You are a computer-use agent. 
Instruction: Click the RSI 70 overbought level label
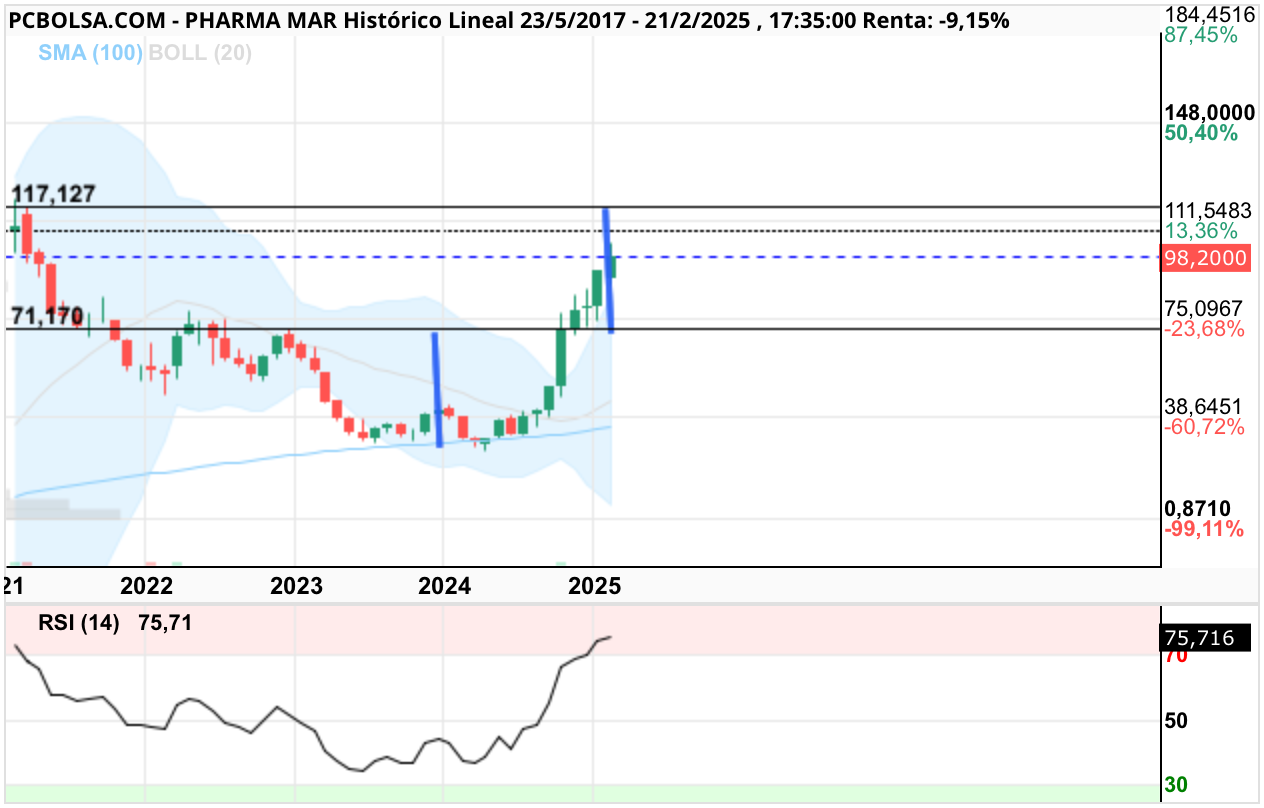(x=1176, y=657)
